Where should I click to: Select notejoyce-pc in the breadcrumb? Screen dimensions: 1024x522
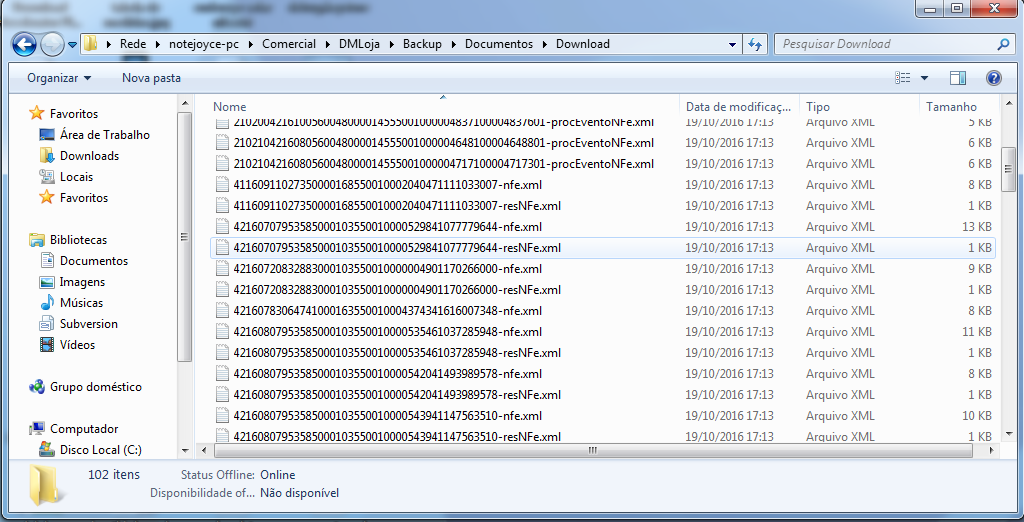point(206,44)
